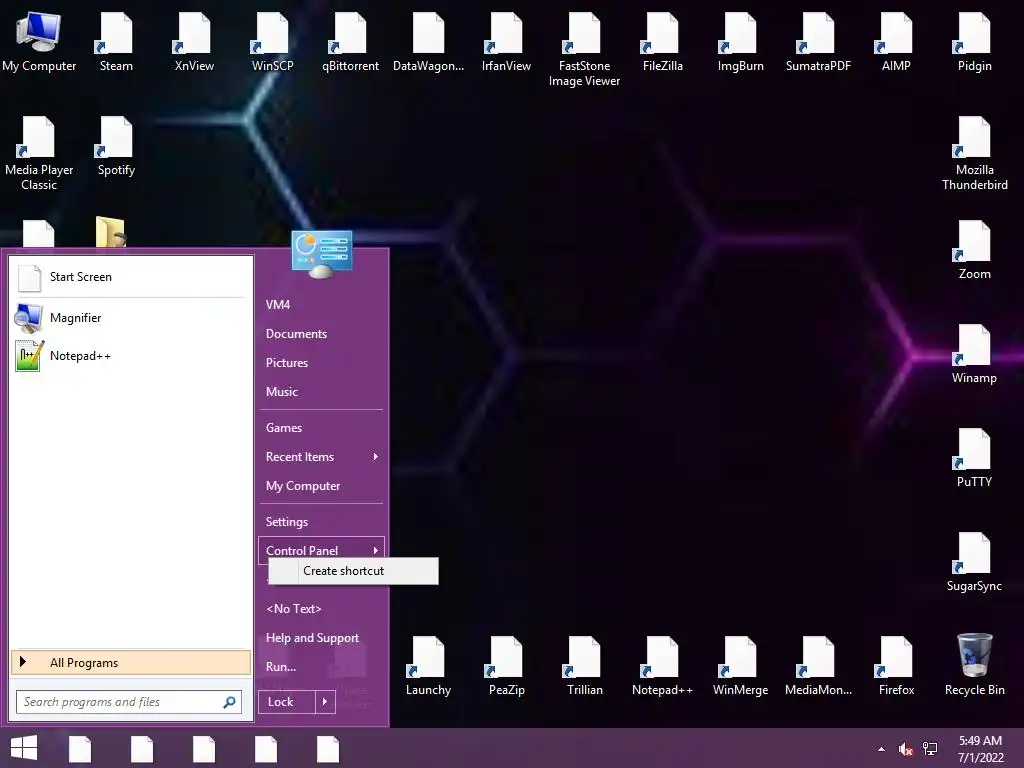Click the AIMP desktop icon
Viewport: 1024px width, 768px height.
tap(896, 42)
